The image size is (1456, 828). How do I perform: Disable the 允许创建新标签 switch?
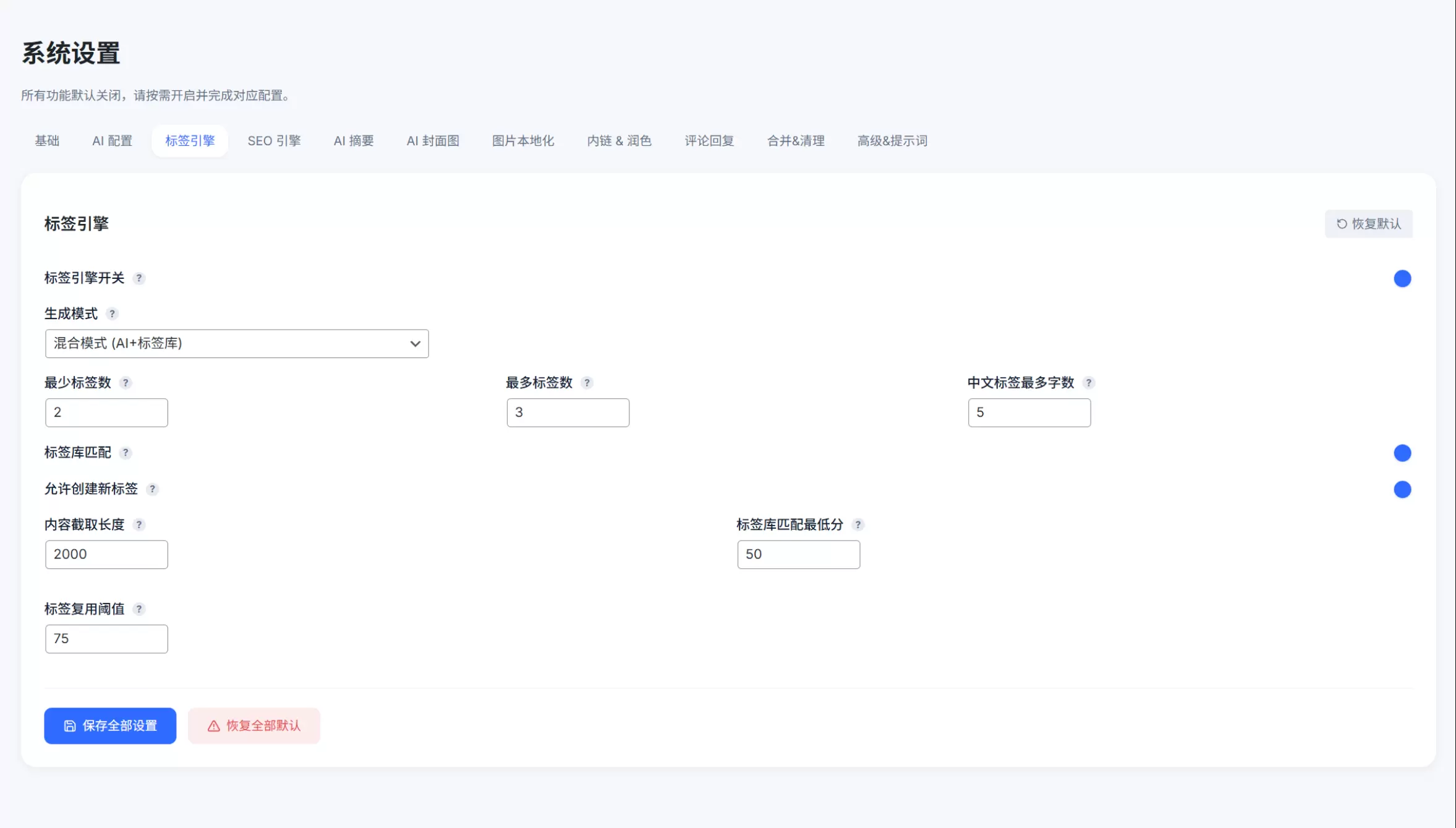1402,490
